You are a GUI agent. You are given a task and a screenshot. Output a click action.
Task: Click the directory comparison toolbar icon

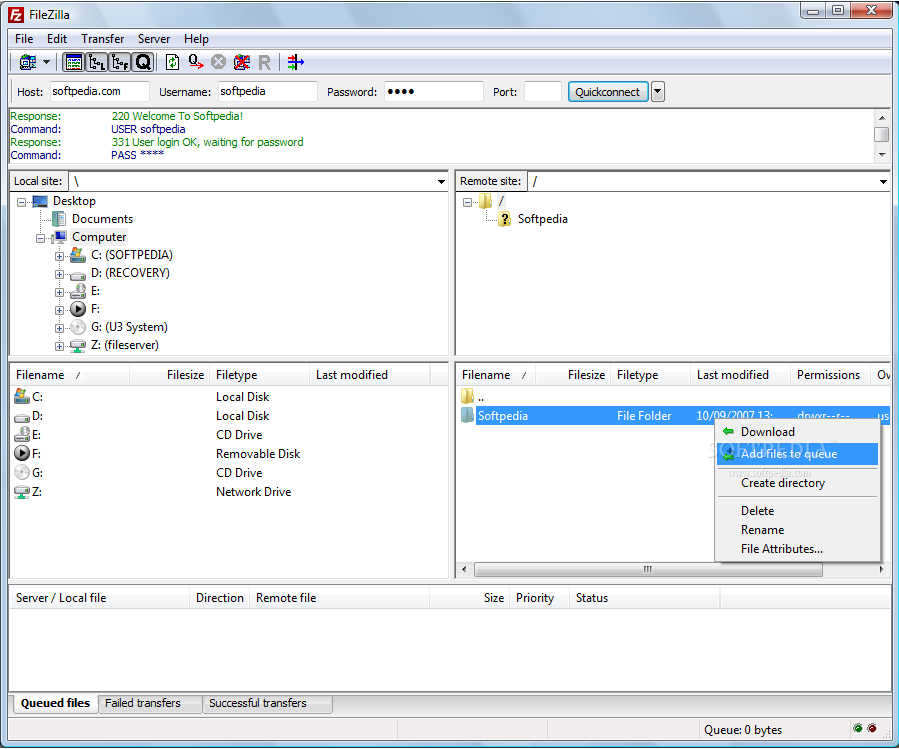pos(295,62)
